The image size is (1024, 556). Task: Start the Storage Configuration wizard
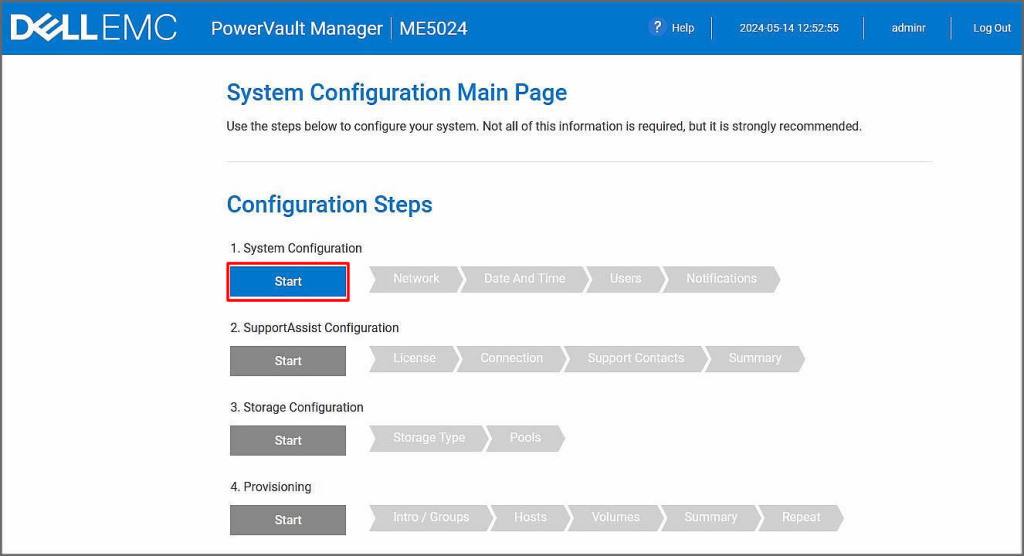(288, 440)
